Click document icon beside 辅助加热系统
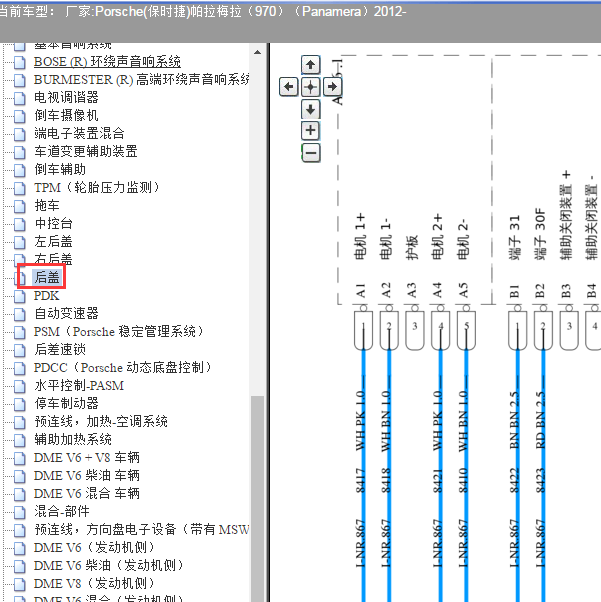The width and height of the screenshot is (601, 602). pos(20,441)
